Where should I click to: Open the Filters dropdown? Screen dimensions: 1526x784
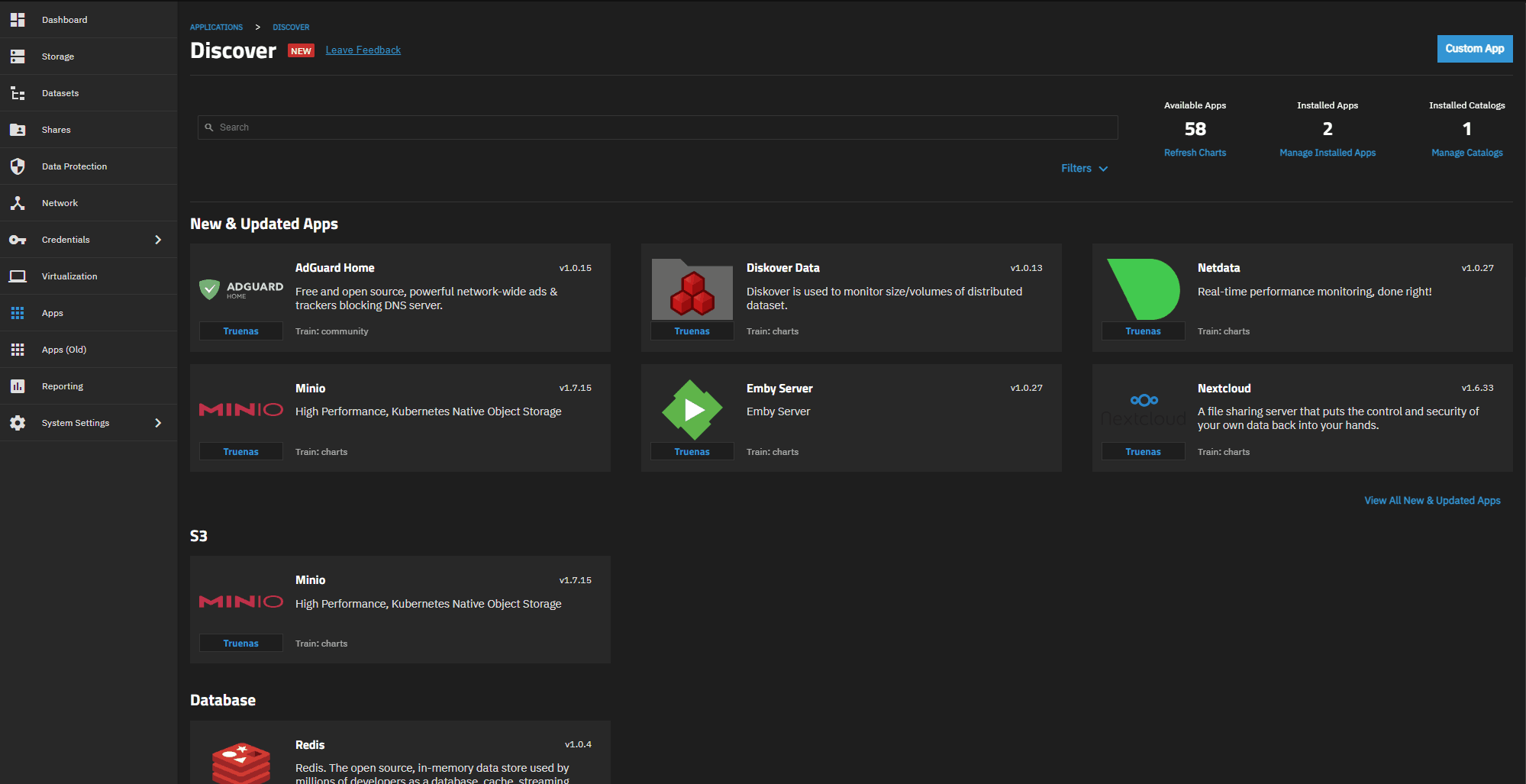click(x=1084, y=169)
